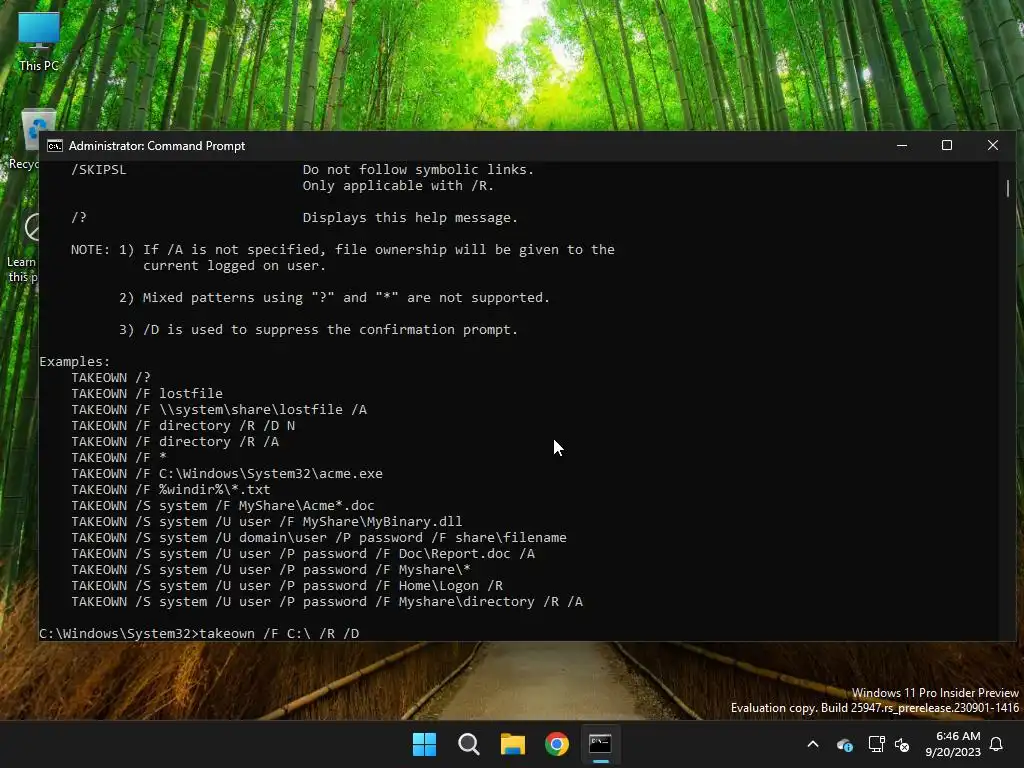
Task: Click the 'TAKEOWN /F *' example line
Action: 119,458
